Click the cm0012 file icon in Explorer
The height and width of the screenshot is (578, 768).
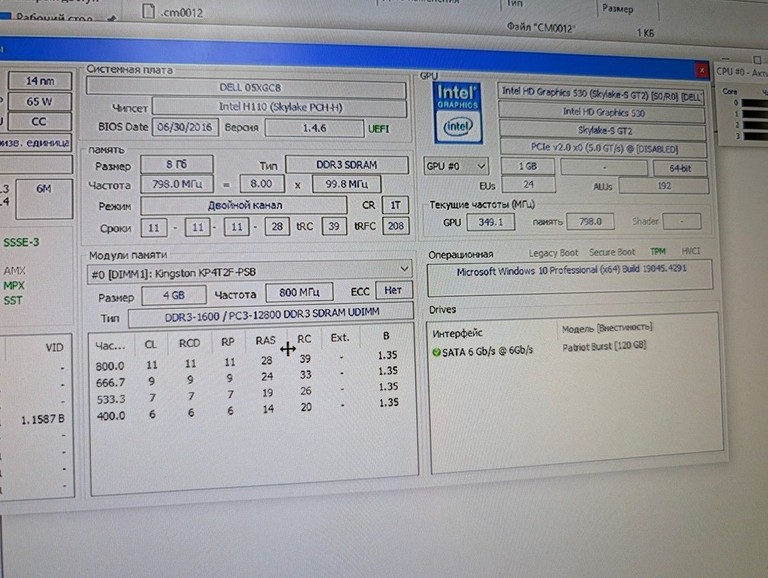(148, 11)
